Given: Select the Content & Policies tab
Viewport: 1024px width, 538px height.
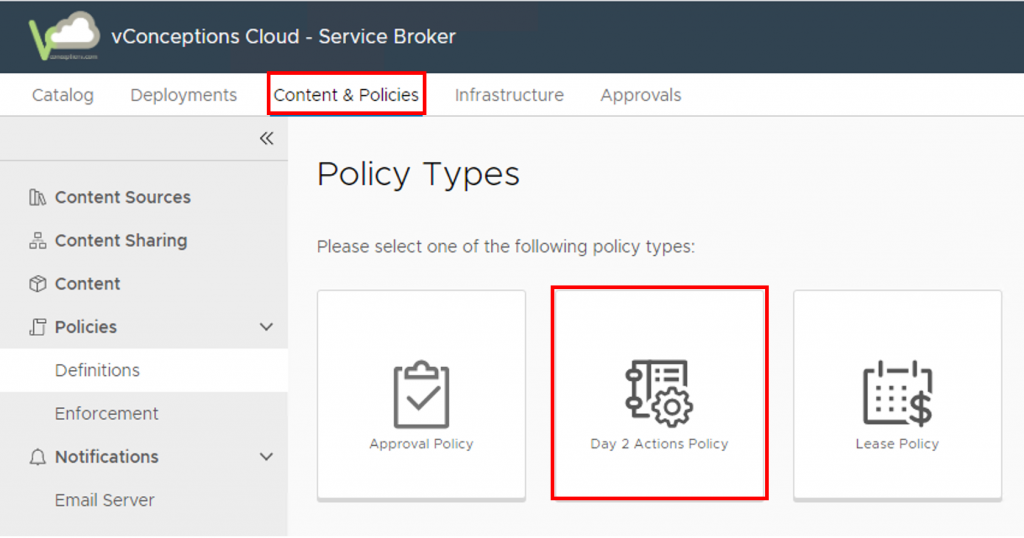Looking at the screenshot, I should pos(346,95).
